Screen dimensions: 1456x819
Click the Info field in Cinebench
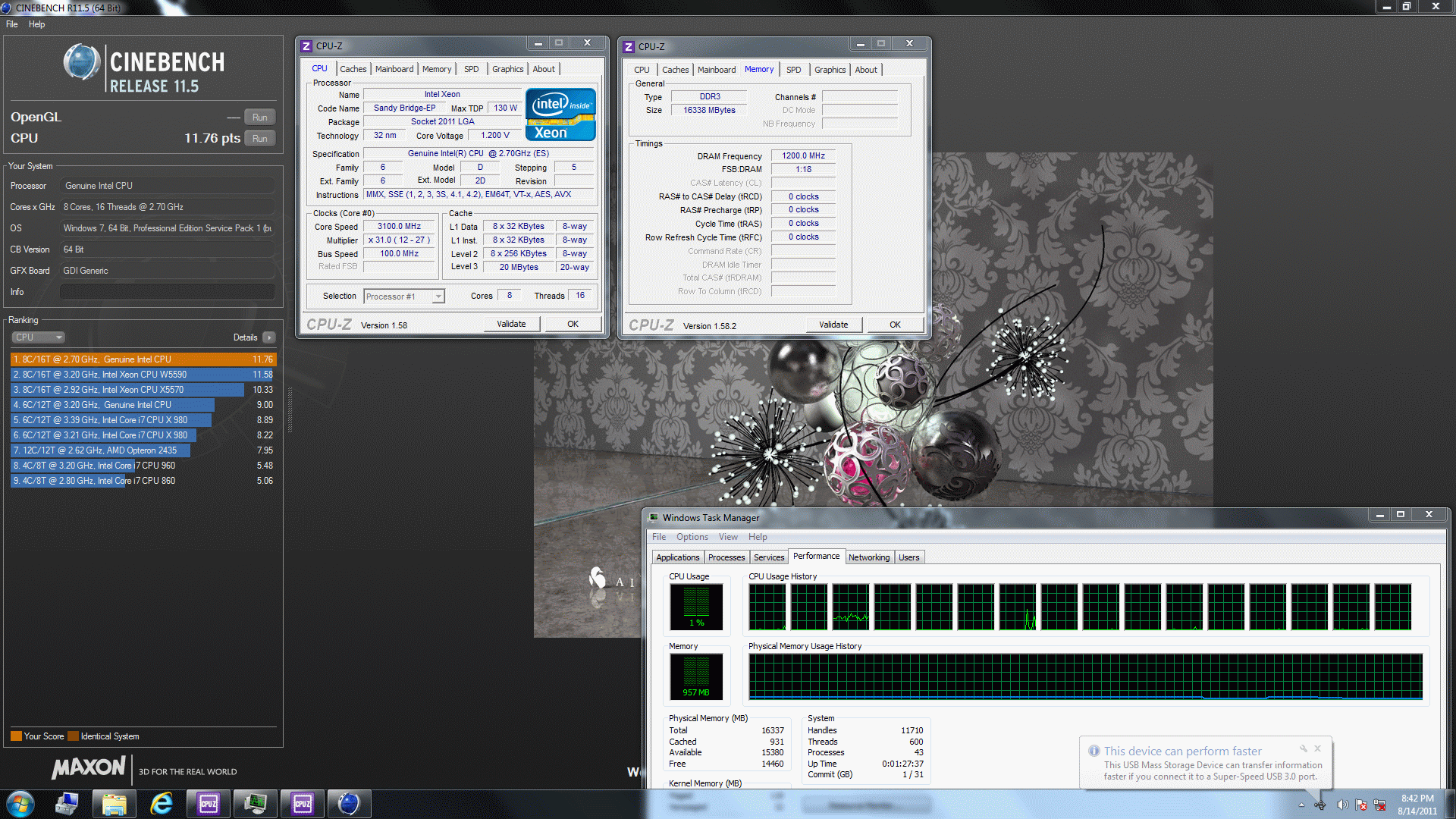tap(168, 292)
